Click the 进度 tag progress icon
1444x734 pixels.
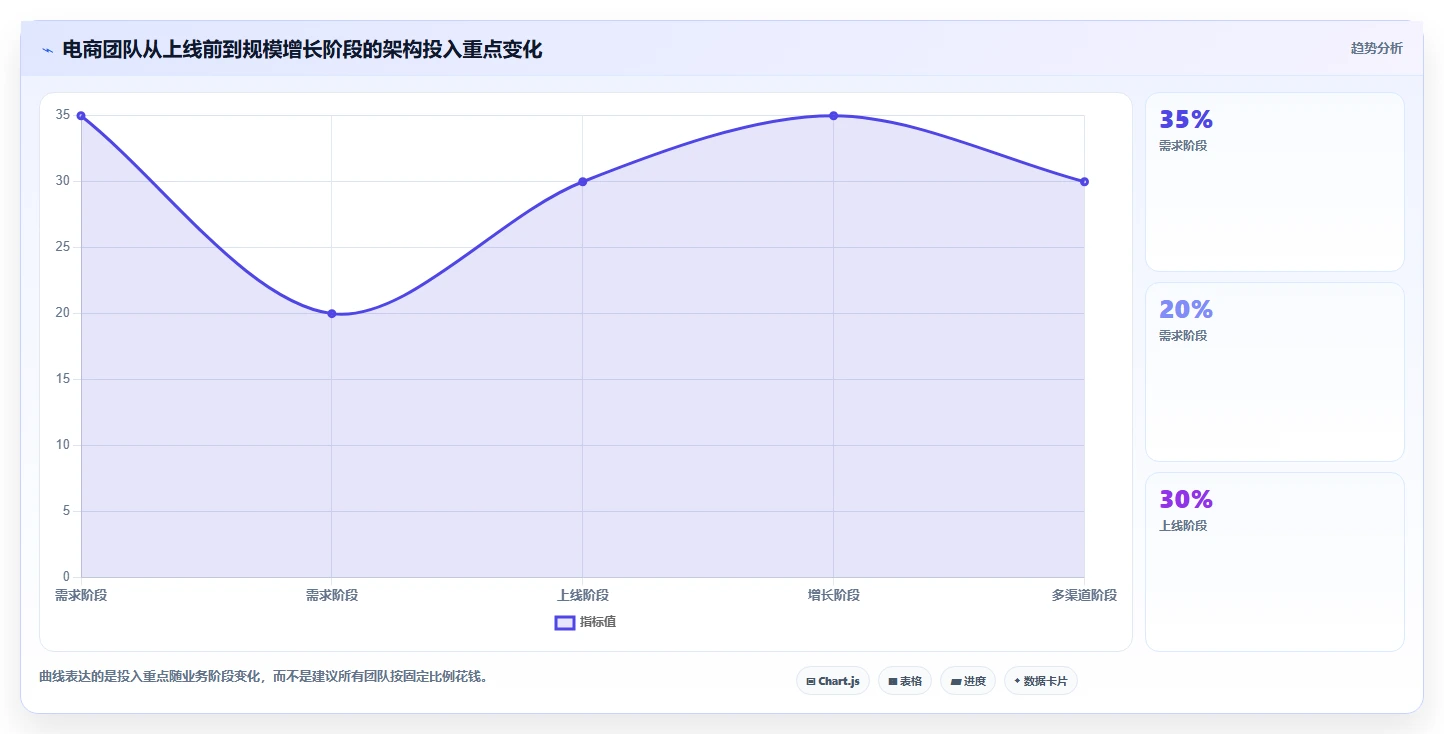956,681
